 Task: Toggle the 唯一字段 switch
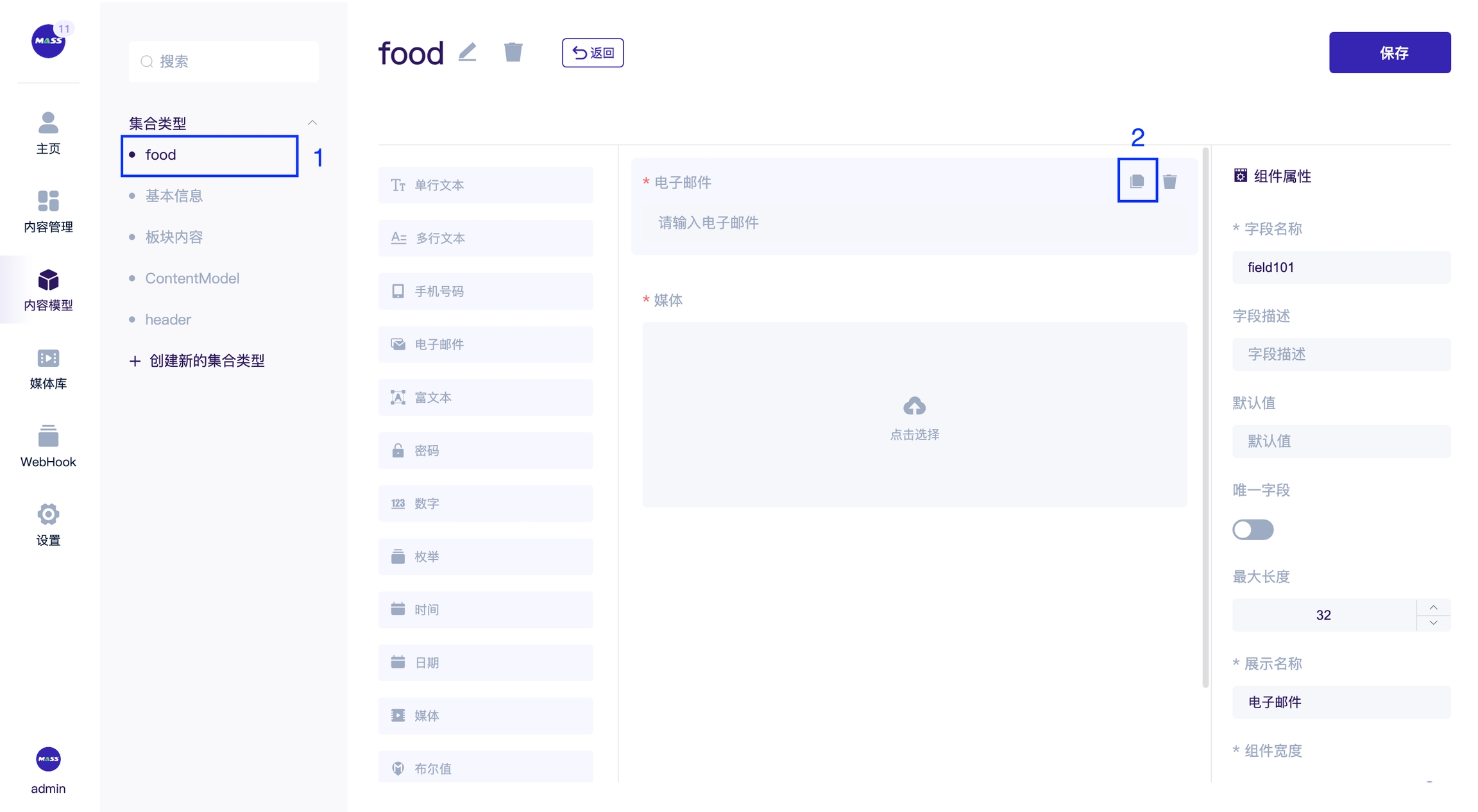pos(1253,530)
